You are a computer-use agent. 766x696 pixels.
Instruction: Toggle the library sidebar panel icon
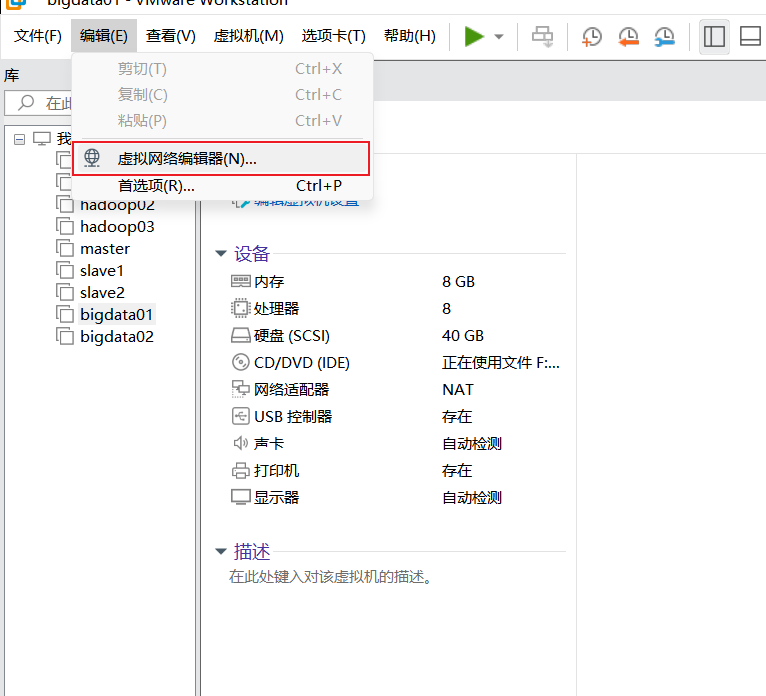point(714,37)
